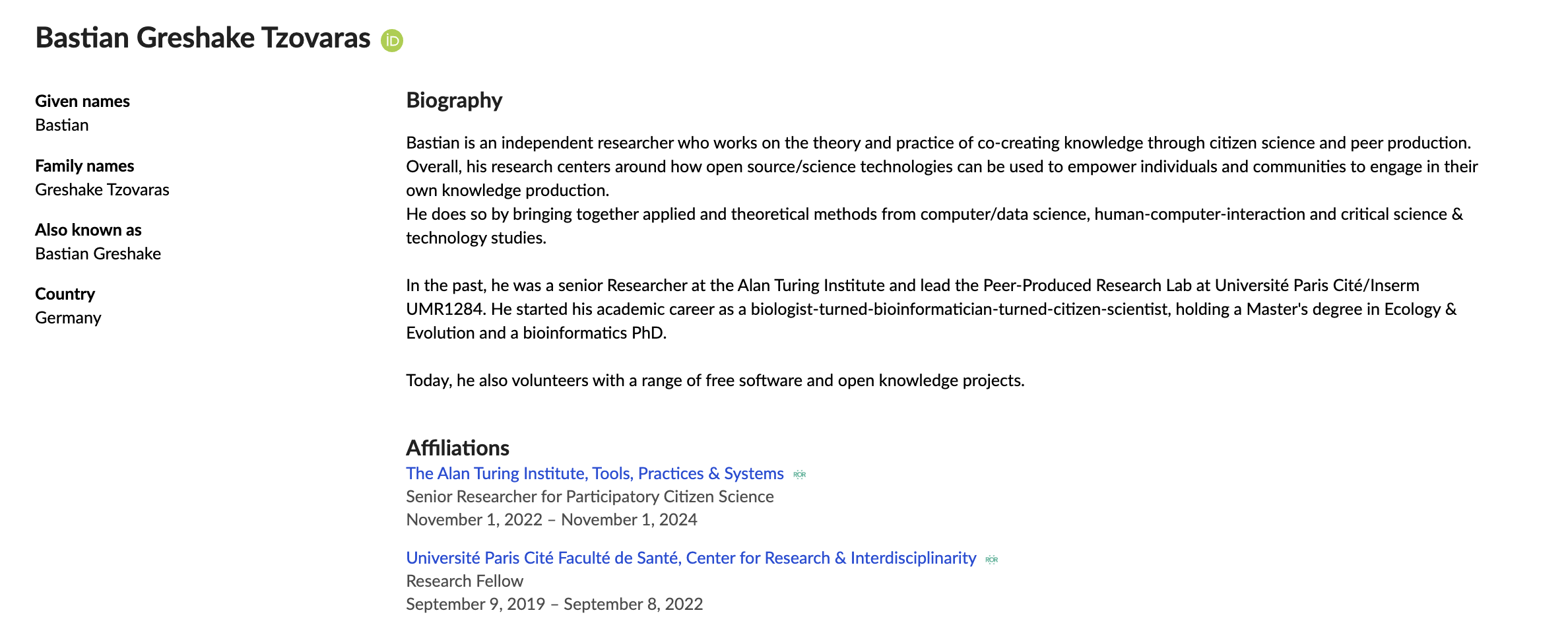Image resolution: width=1568 pixels, height=631 pixels.
Task: Click the November 1, 2022 date range
Action: coord(552,519)
